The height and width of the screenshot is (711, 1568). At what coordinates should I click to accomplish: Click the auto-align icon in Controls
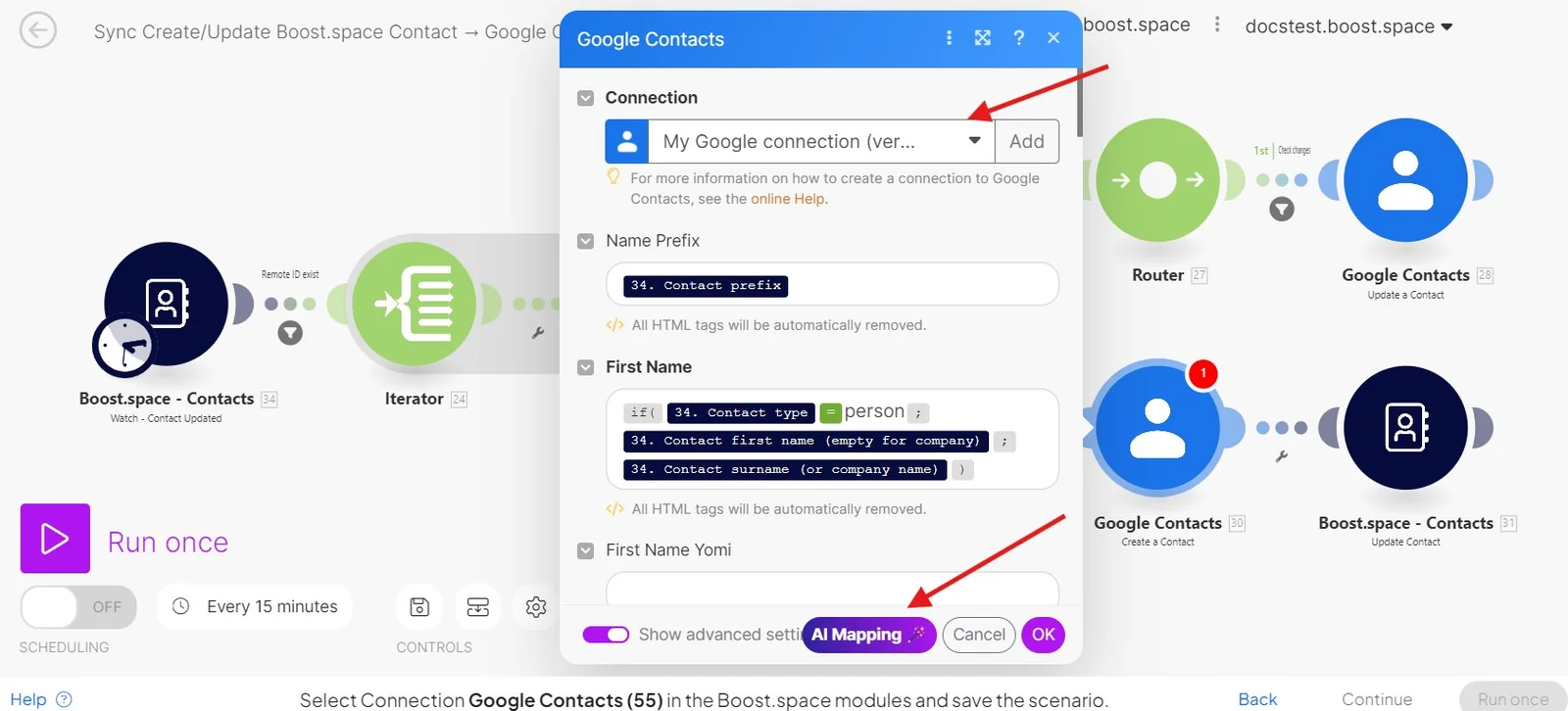(x=478, y=607)
